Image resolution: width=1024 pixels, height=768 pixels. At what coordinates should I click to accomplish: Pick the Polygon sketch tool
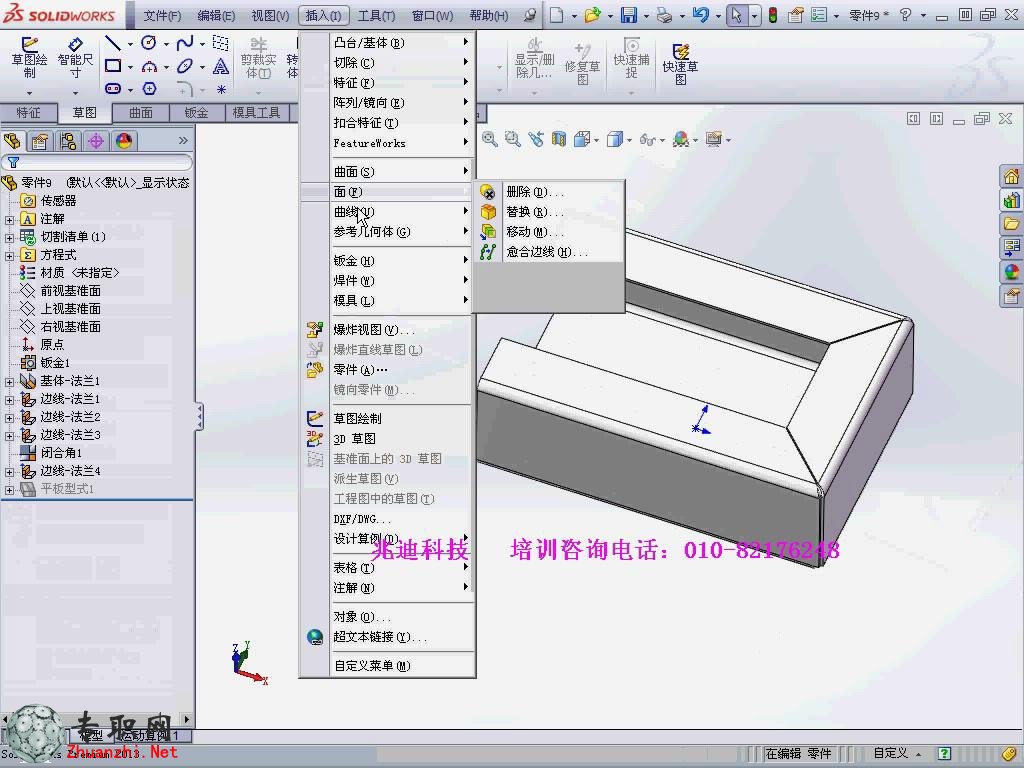coord(150,88)
